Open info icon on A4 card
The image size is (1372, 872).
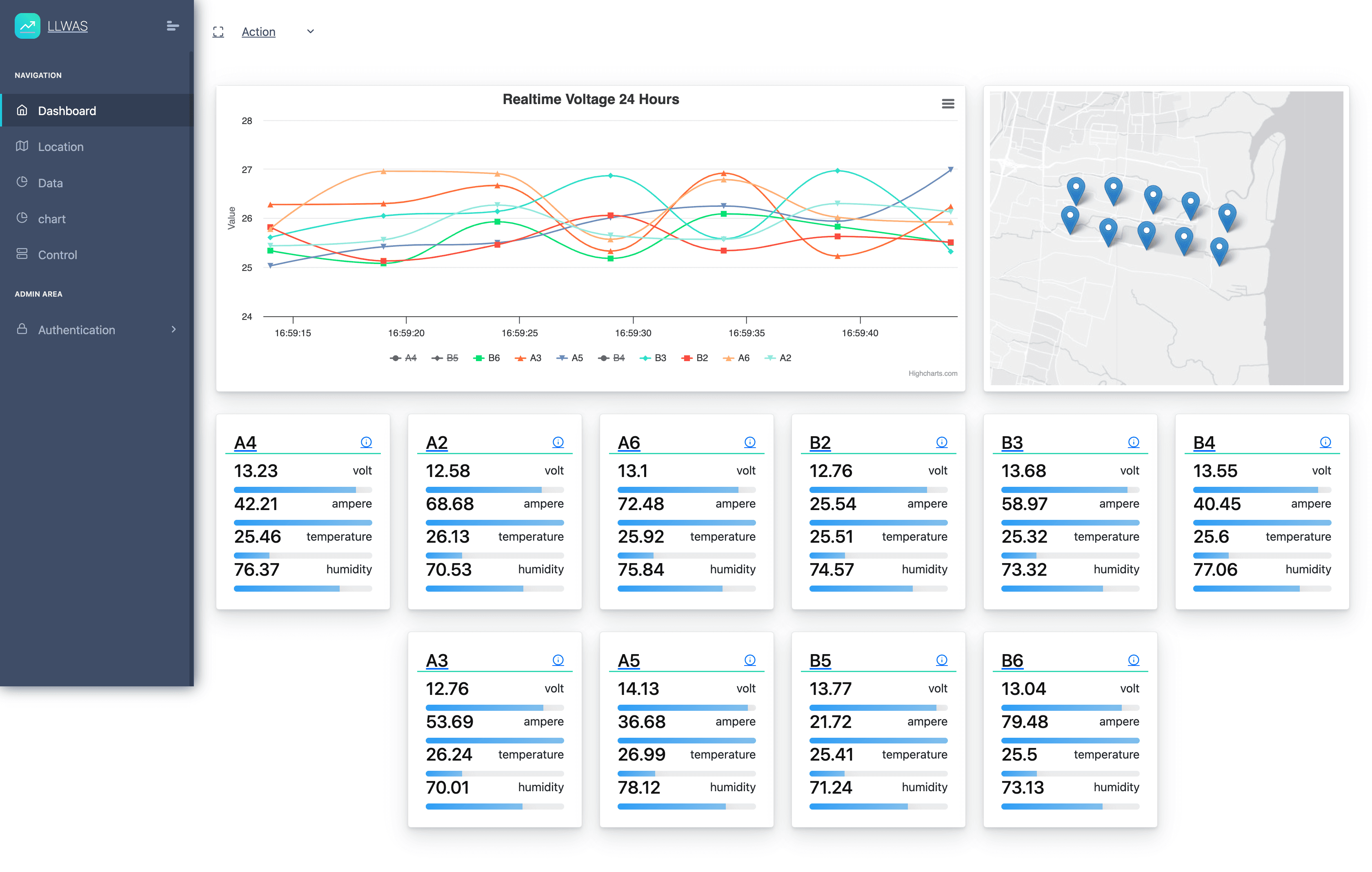point(366,442)
